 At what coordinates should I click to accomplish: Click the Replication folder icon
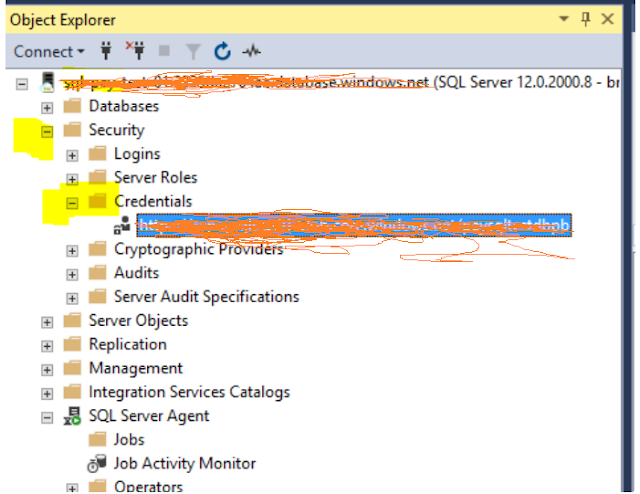coord(73,344)
